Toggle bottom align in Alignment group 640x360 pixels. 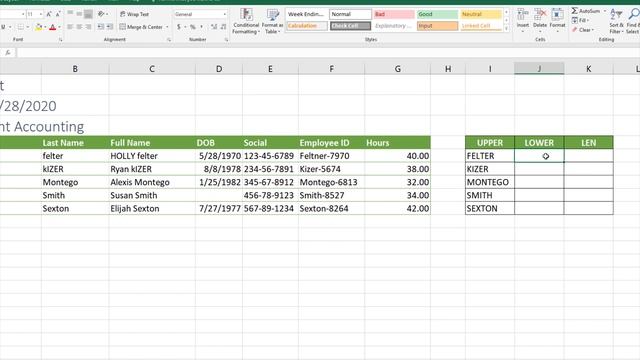point(88,14)
